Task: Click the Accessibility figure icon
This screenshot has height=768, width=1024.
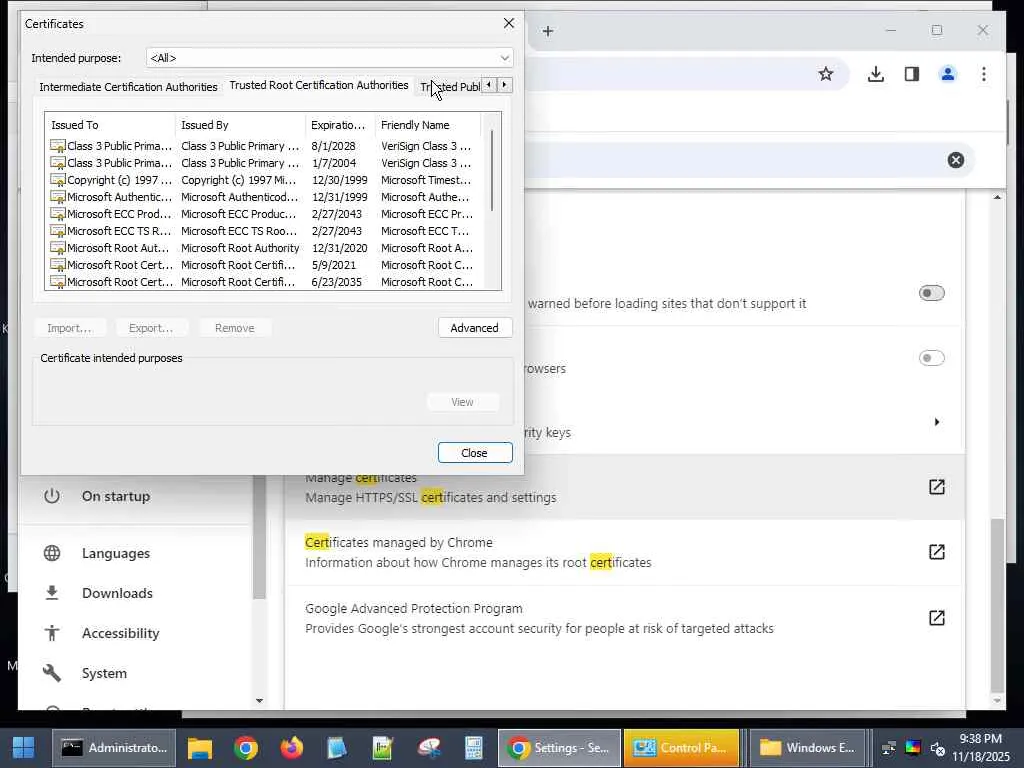Action: pos(52,633)
